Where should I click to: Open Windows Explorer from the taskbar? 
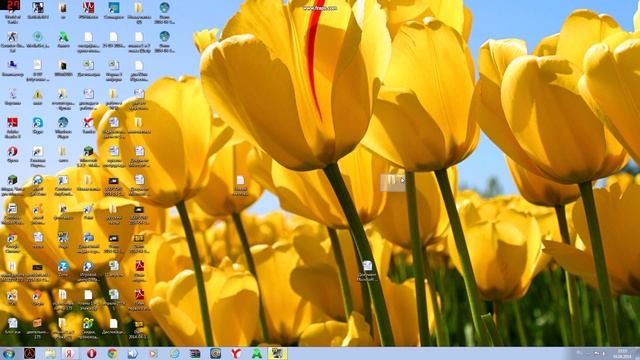click(x=50, y=353)
